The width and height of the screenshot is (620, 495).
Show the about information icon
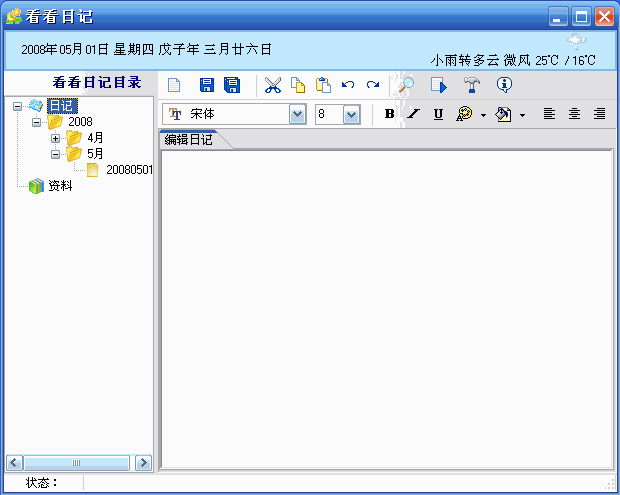pos(504,86)
